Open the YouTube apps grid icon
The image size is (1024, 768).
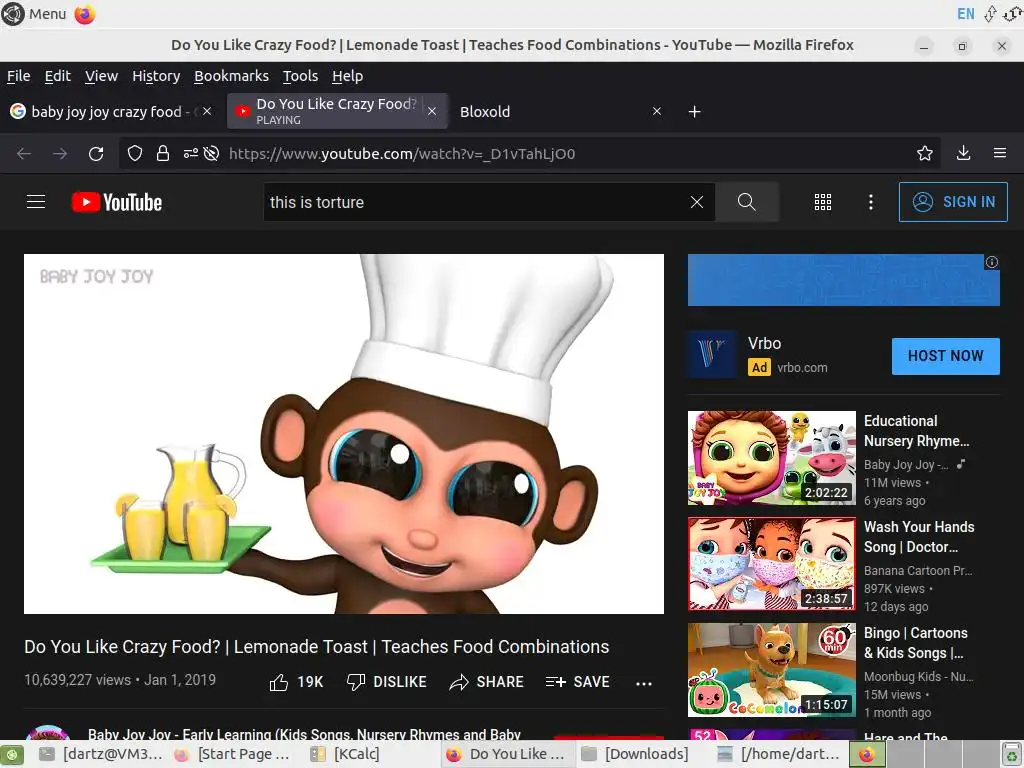[x=823, y=202]
